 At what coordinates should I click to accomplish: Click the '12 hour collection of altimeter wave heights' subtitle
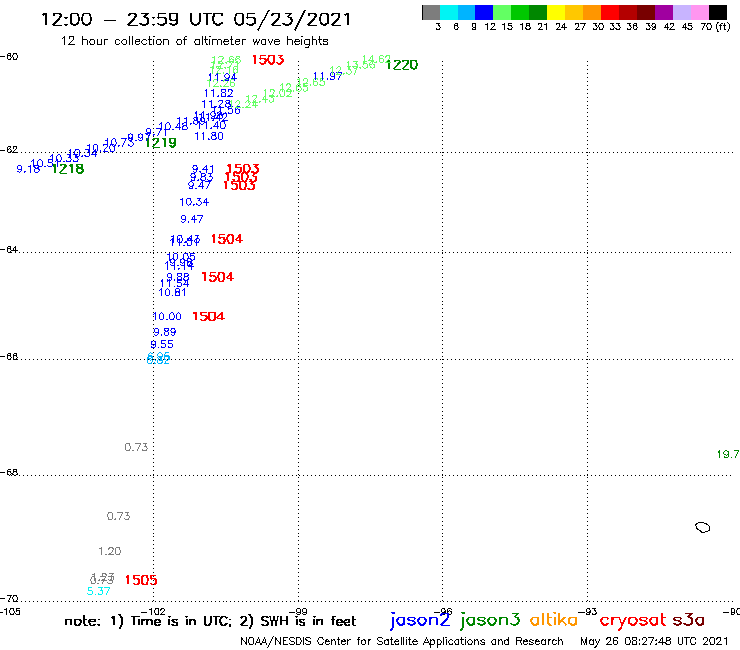click(x=194, y=41)
